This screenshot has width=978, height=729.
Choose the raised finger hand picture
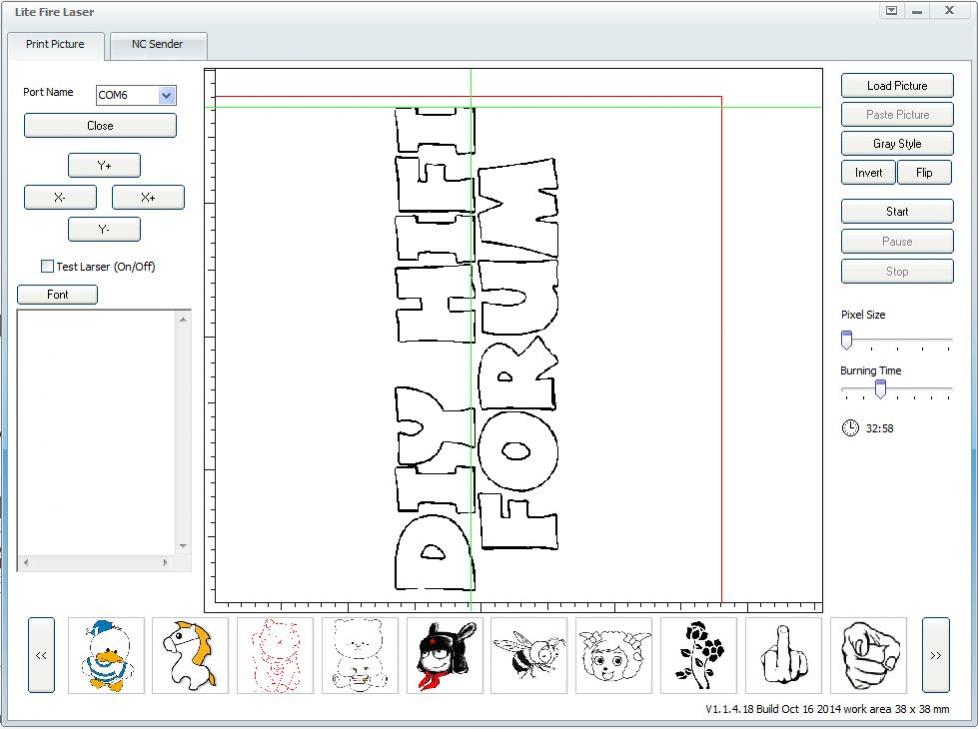tap(783, 655)
